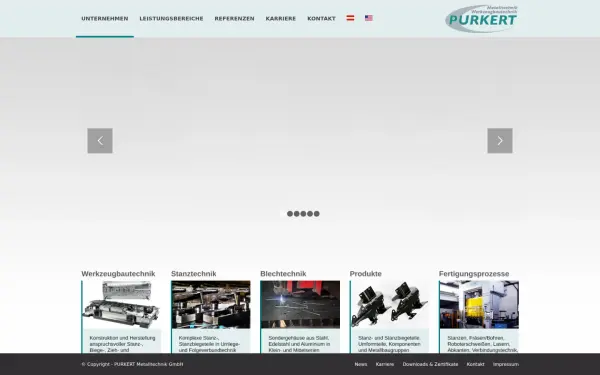The width and height of the screenshot is (600, 375).
Task: Click the copyright PURKERT Metalltechnik GmbH text
Action: click(x=132, y=364)
